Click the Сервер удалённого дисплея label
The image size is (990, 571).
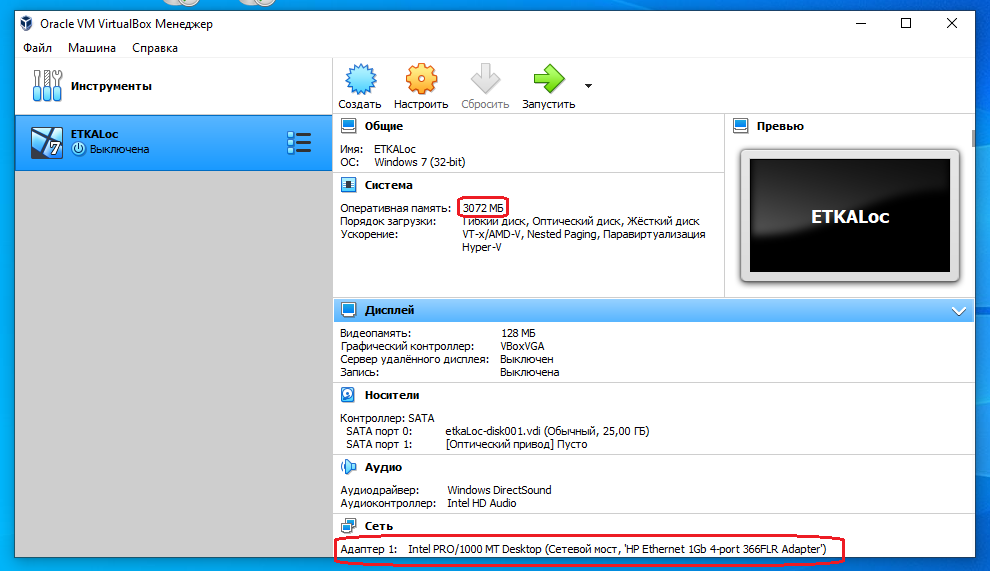pos(414,359)
